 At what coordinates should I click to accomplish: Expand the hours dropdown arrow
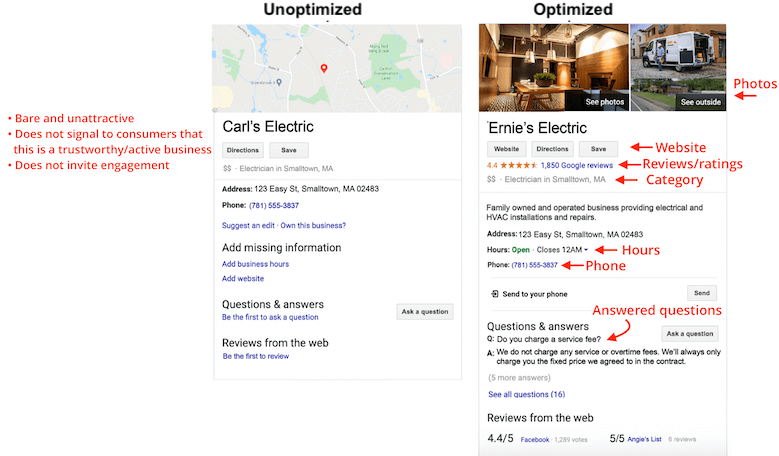pos(586,250)
